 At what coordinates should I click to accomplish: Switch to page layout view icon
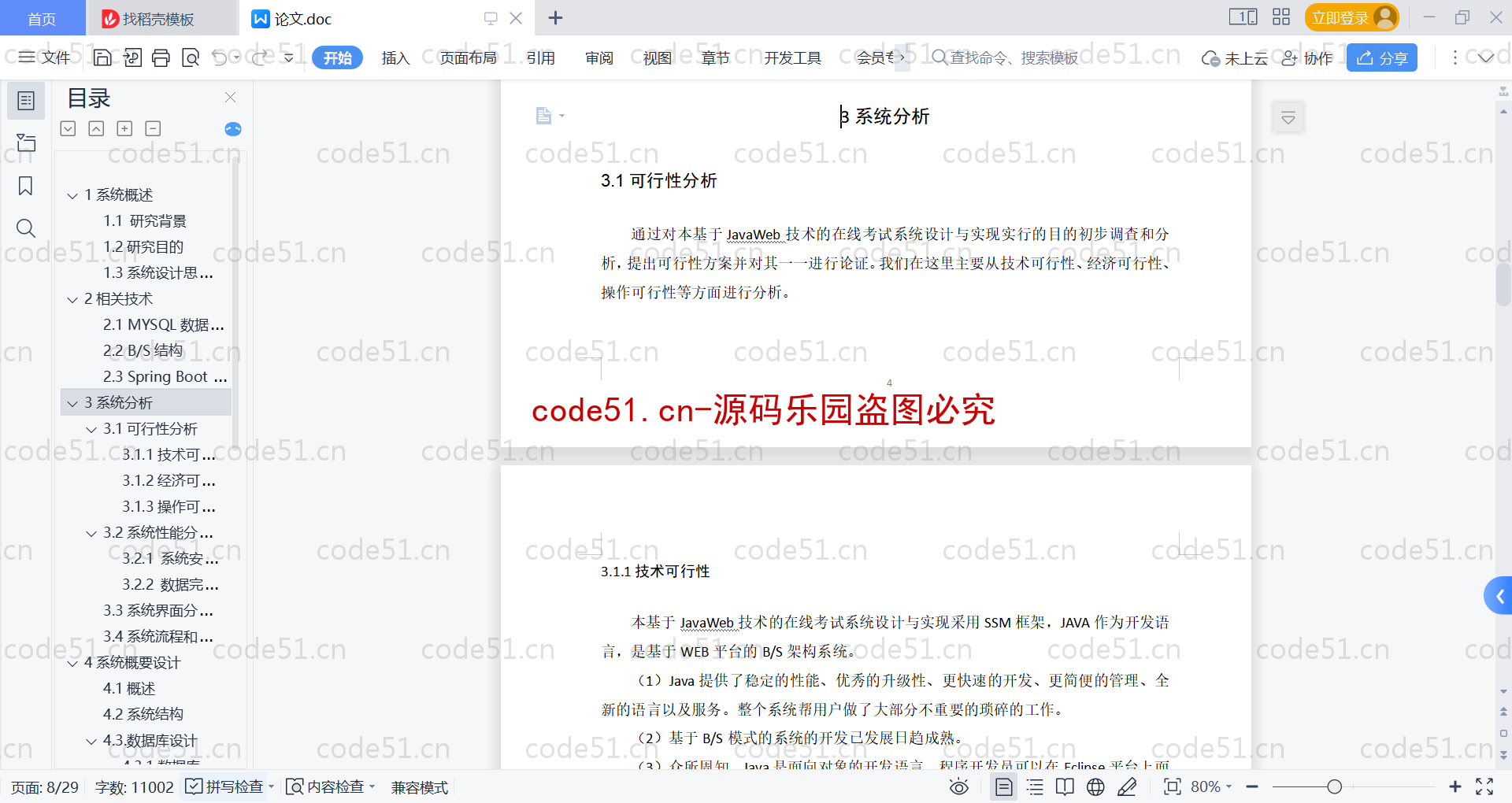point(1004,786)
